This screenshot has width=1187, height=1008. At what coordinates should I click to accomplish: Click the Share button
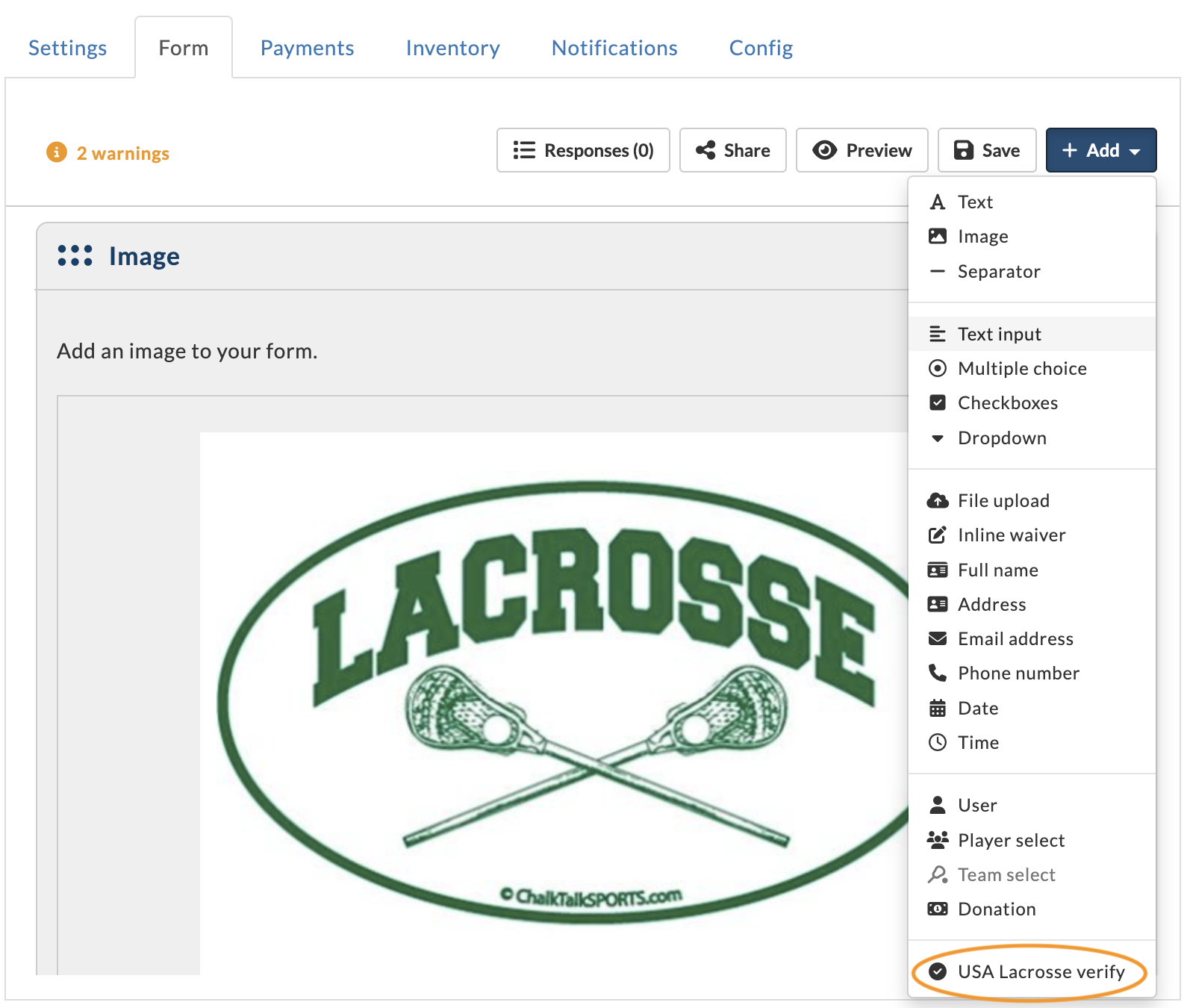732,150
